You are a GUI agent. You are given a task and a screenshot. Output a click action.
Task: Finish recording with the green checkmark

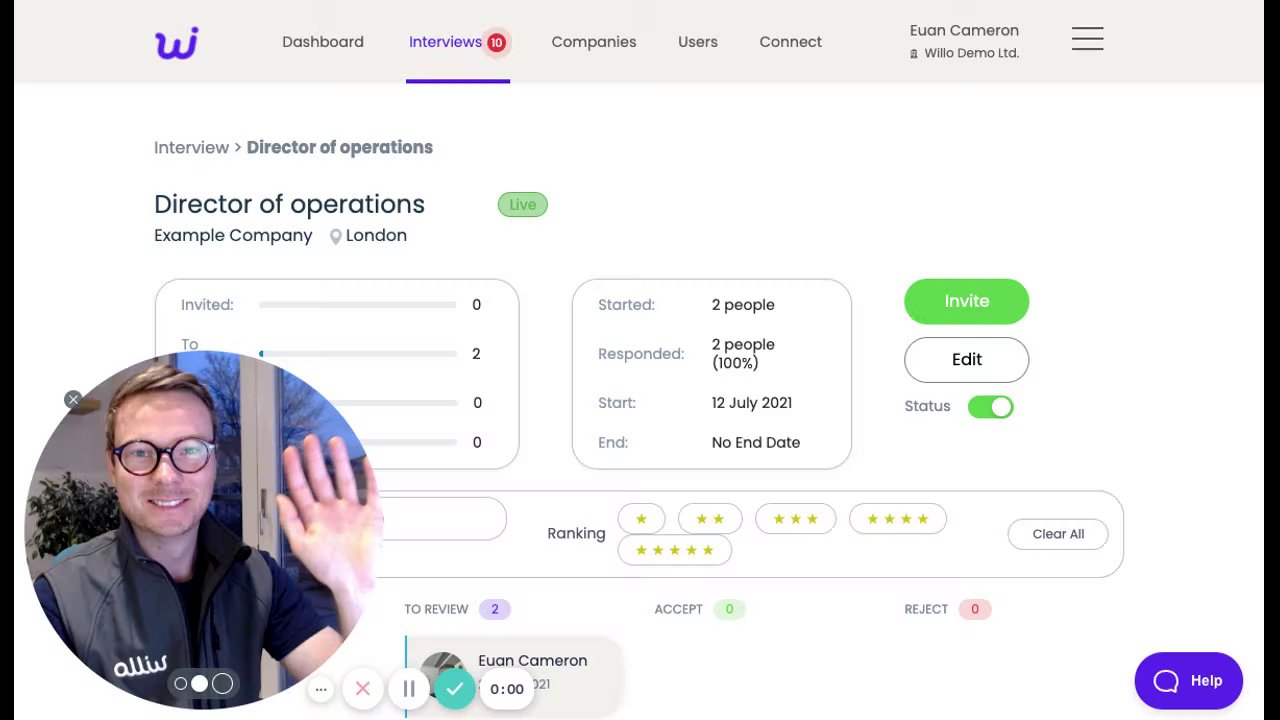point(455,688)
